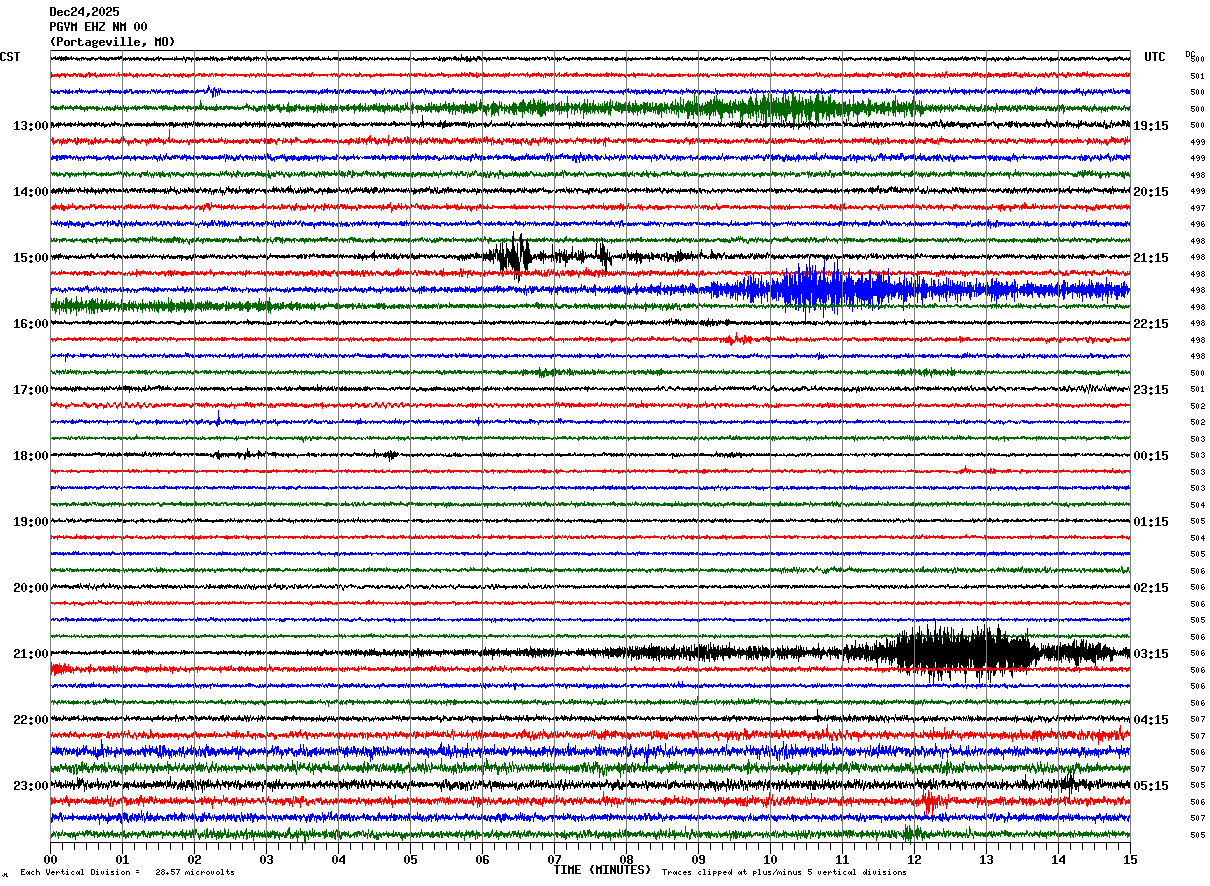Click the 04:15 UTC time label
This screenshot has width=1210, height=886.
coord(1151,720)
